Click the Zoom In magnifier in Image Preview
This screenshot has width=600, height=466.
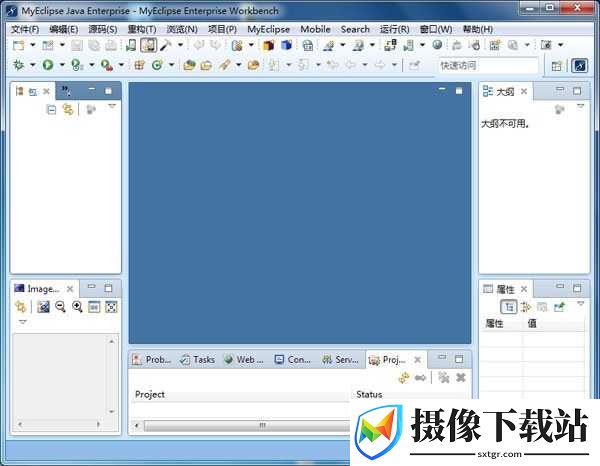(x=77, y=306)
